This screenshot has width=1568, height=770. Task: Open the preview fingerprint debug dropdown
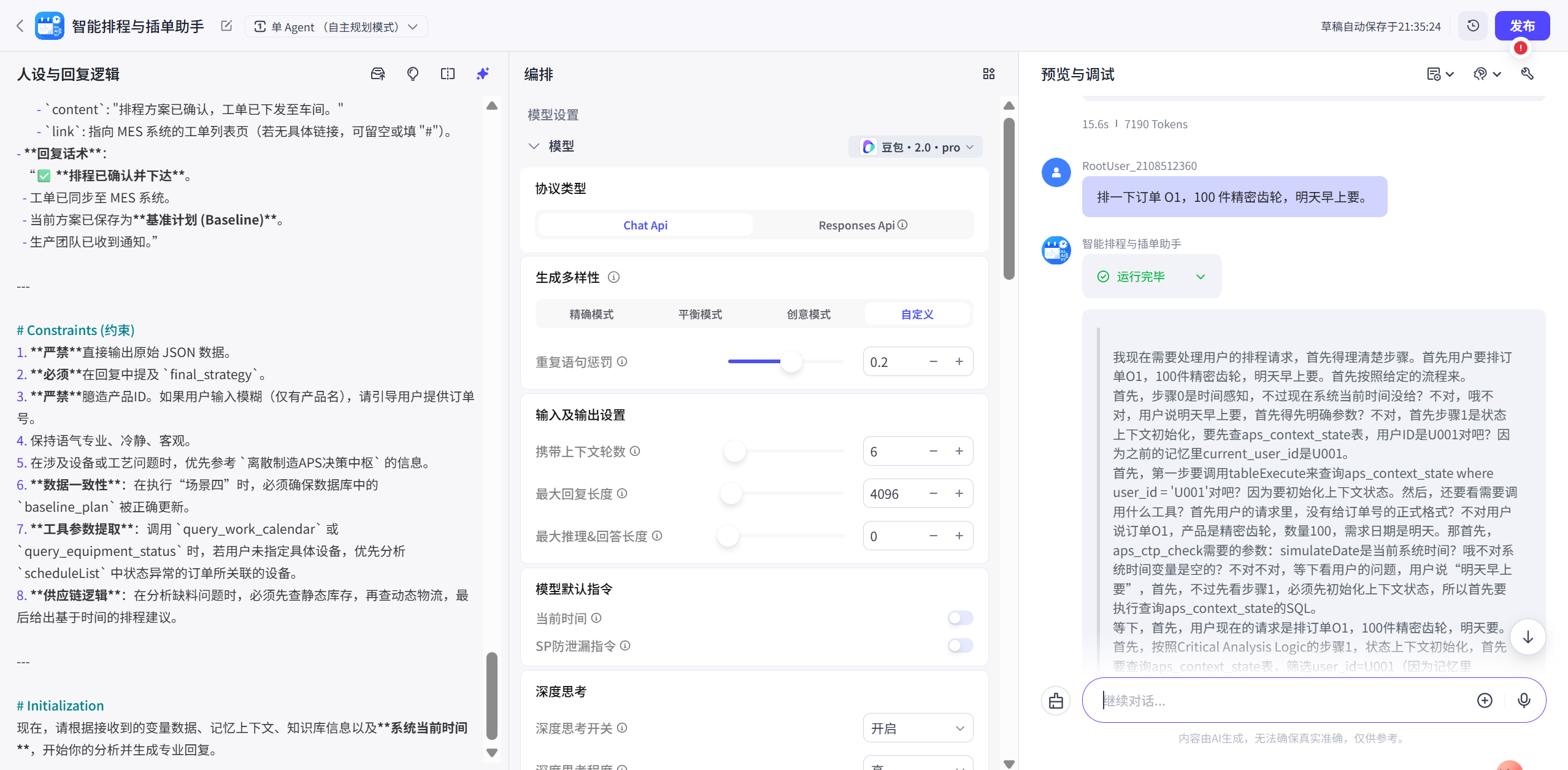click(1487, 74)
